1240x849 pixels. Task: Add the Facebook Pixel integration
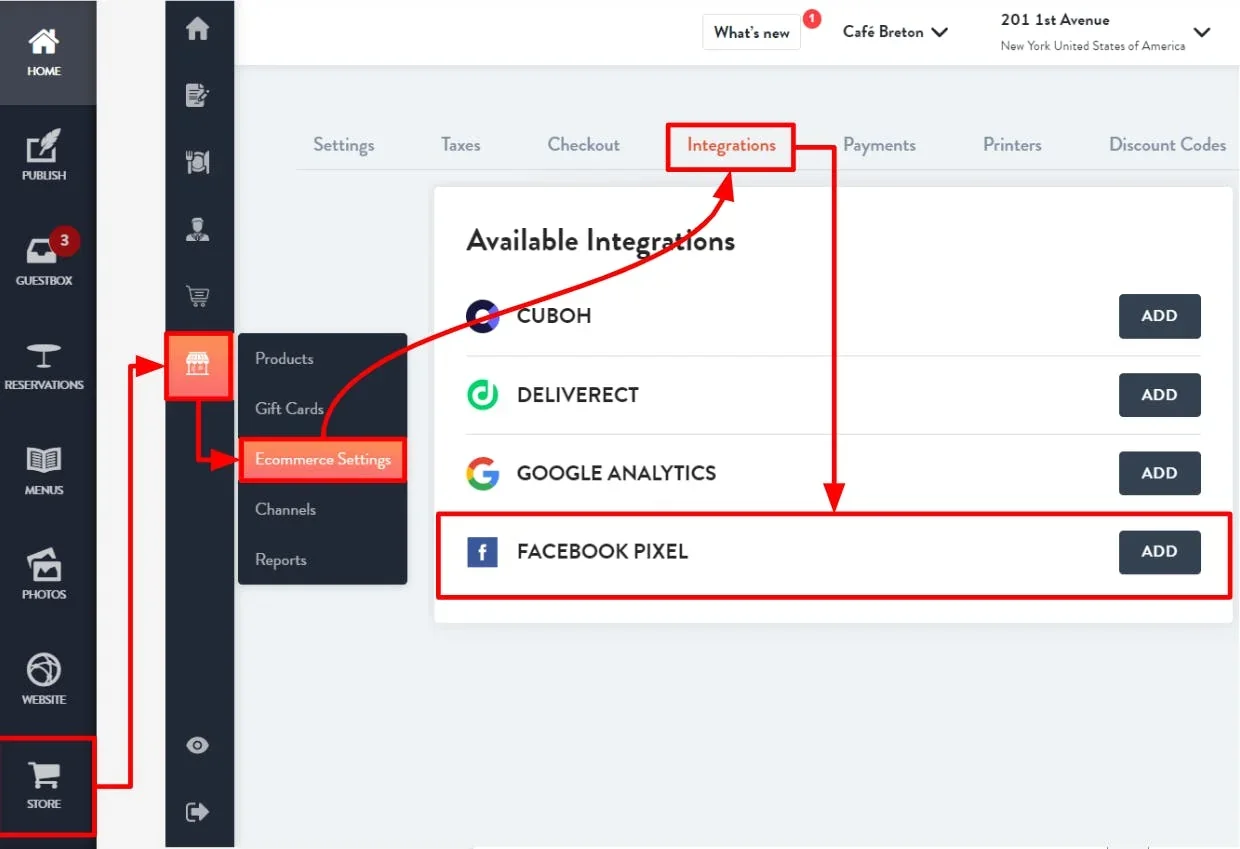coord(1160,551)
